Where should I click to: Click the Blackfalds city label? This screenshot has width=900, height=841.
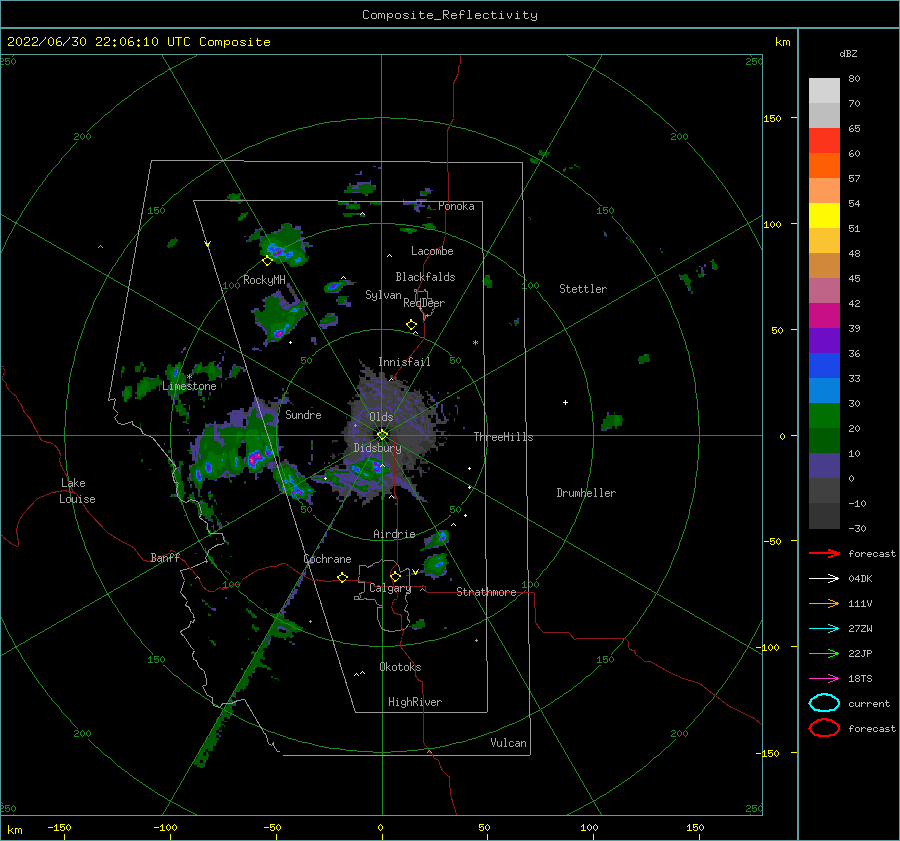(x=425, y=277)
